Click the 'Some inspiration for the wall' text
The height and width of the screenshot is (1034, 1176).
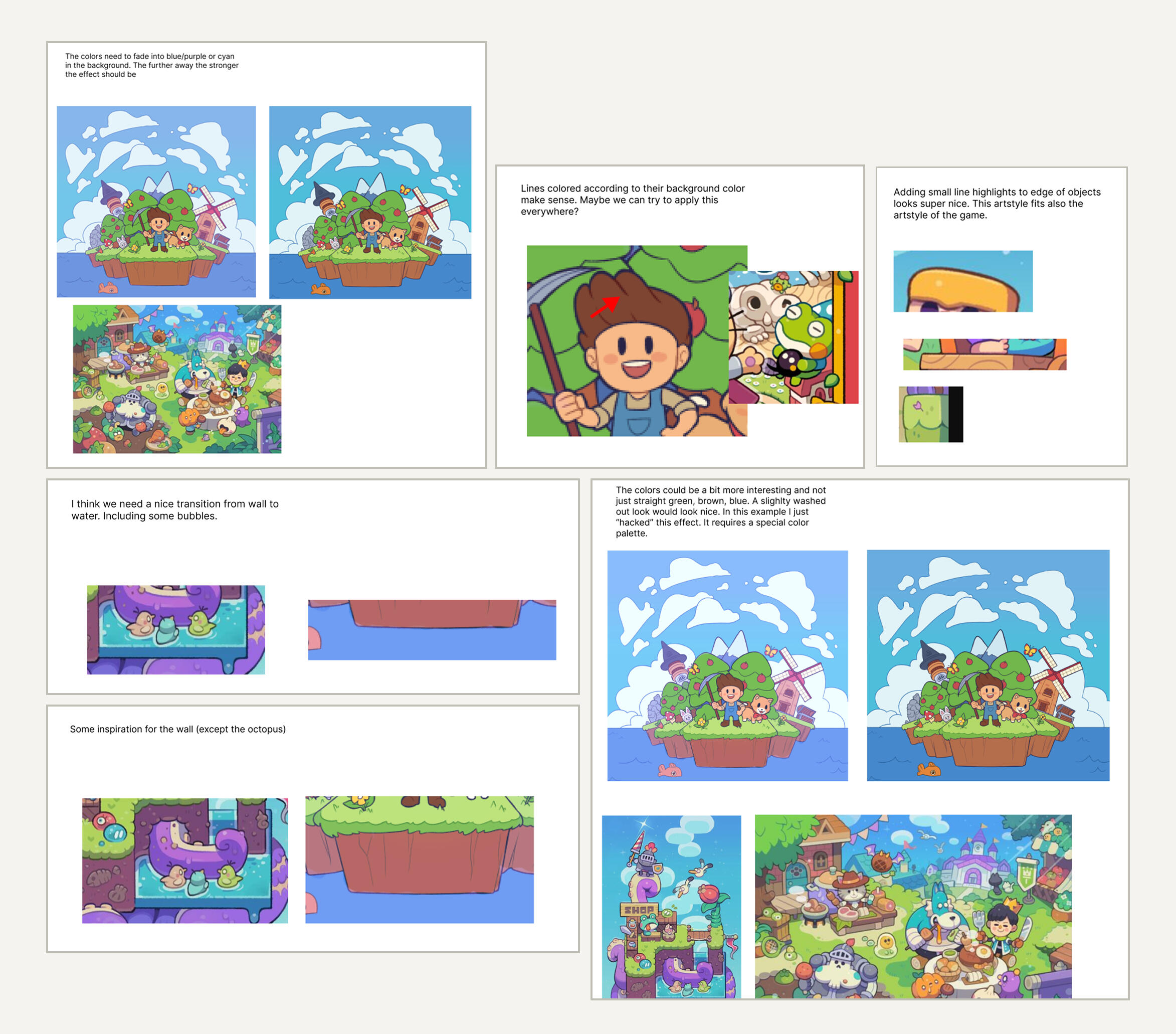click(177, 729)
